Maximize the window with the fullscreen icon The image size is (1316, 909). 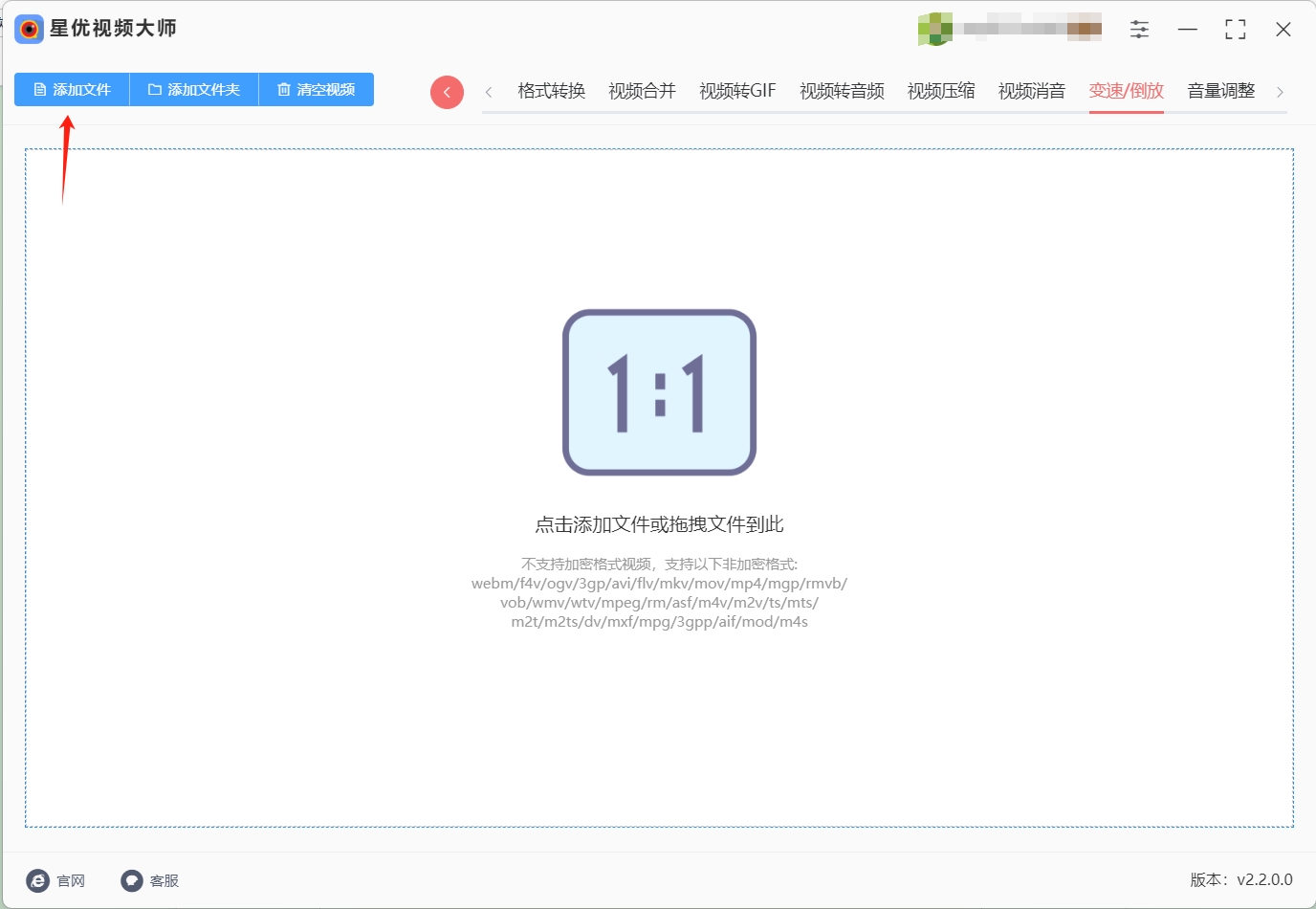[1235, 30]
